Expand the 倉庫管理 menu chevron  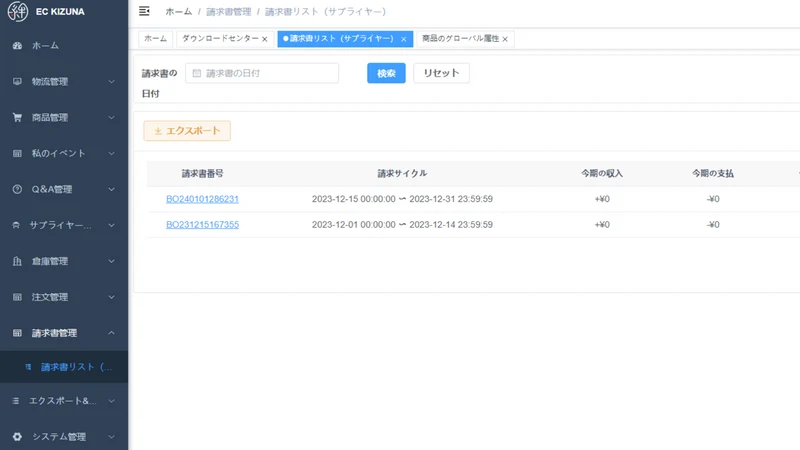[111, 261]
